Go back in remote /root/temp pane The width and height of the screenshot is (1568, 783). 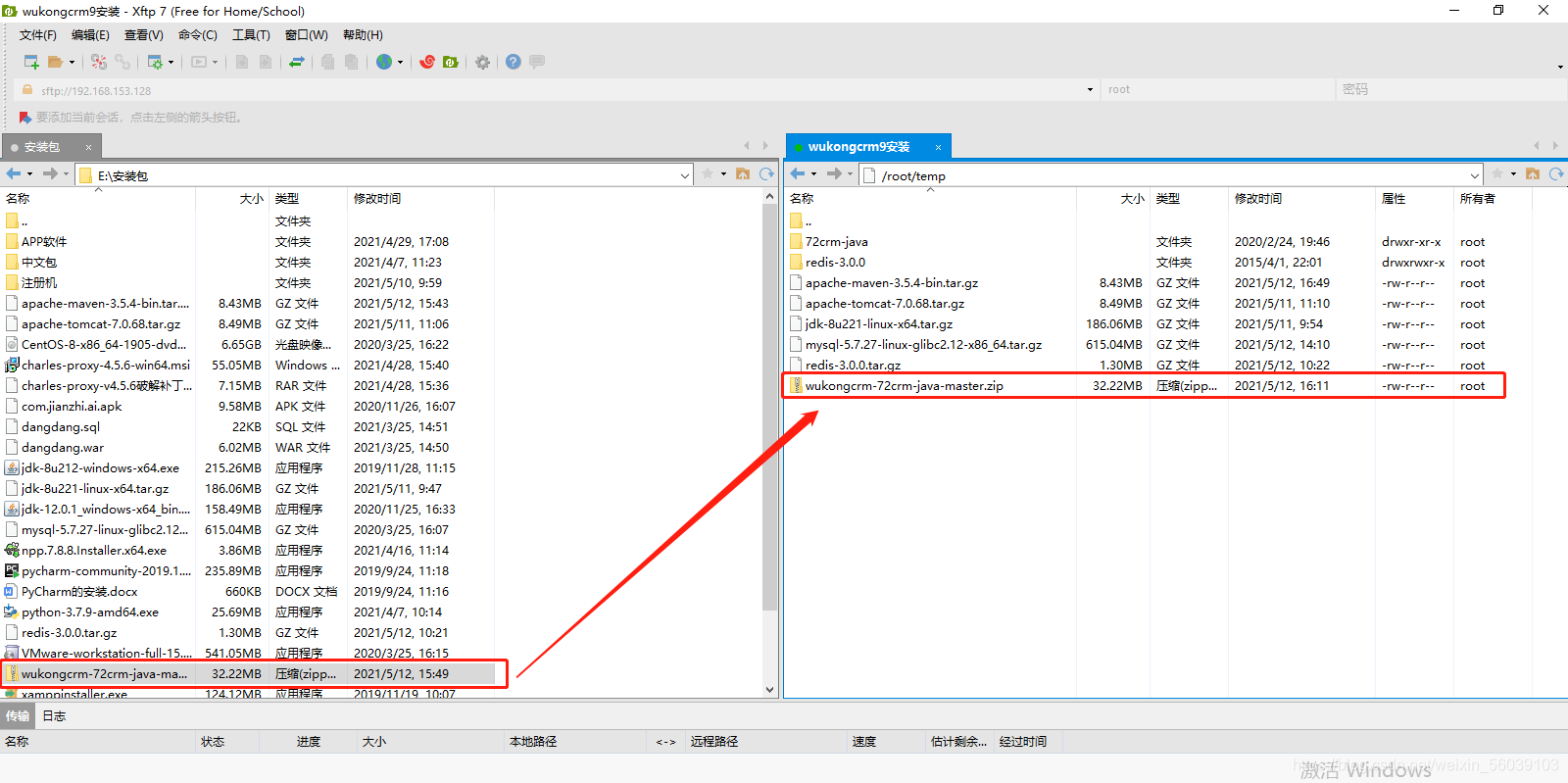[798, 173]
